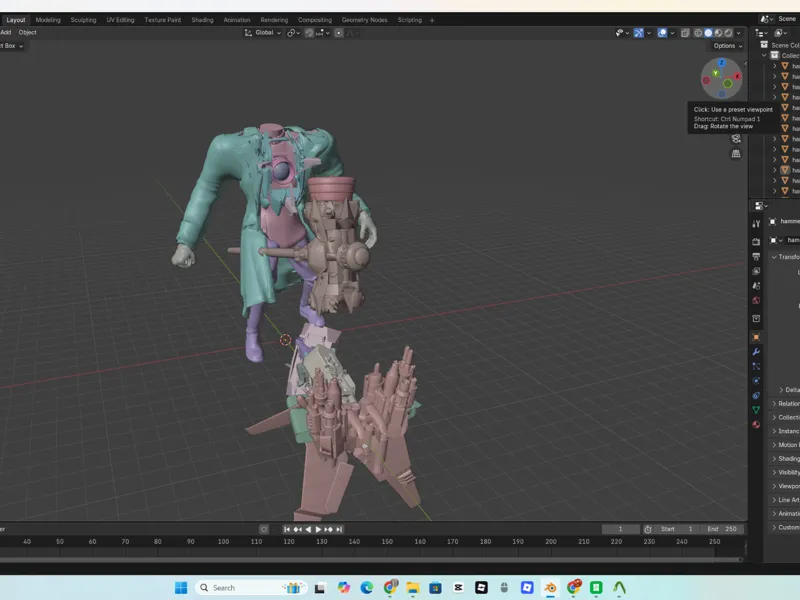Toggle viewport gizmos display
Viewport: 800px width, 600px height.
[x=638, y=33]
